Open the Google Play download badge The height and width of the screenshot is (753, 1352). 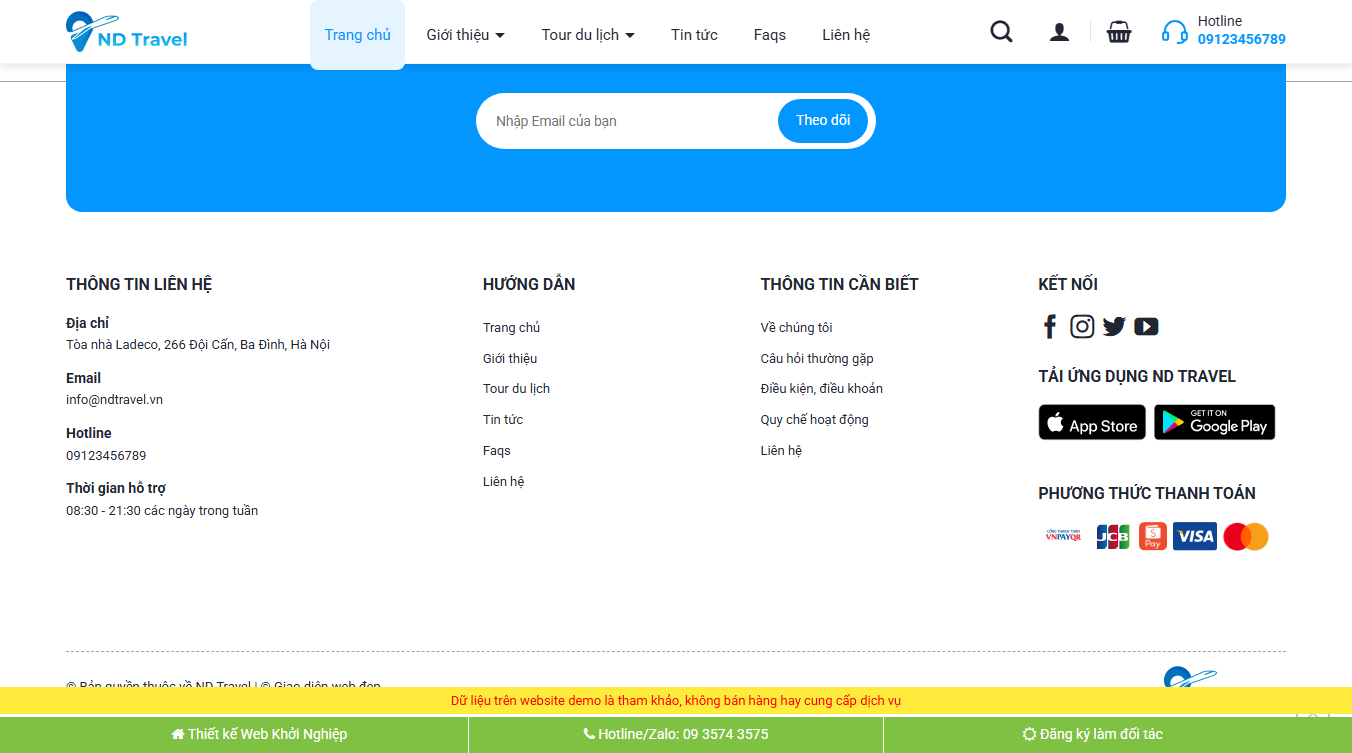point(1215,422)
